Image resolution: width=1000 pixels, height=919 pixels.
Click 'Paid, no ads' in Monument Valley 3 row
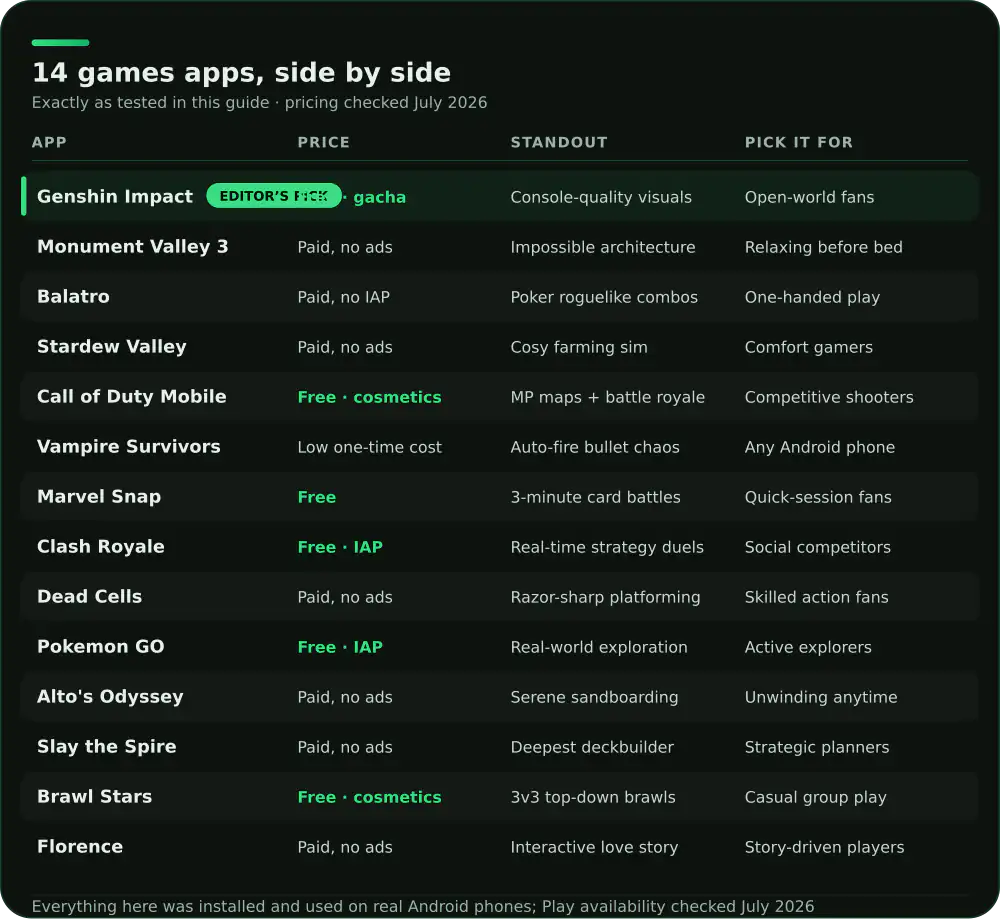[x=345, y=247]
